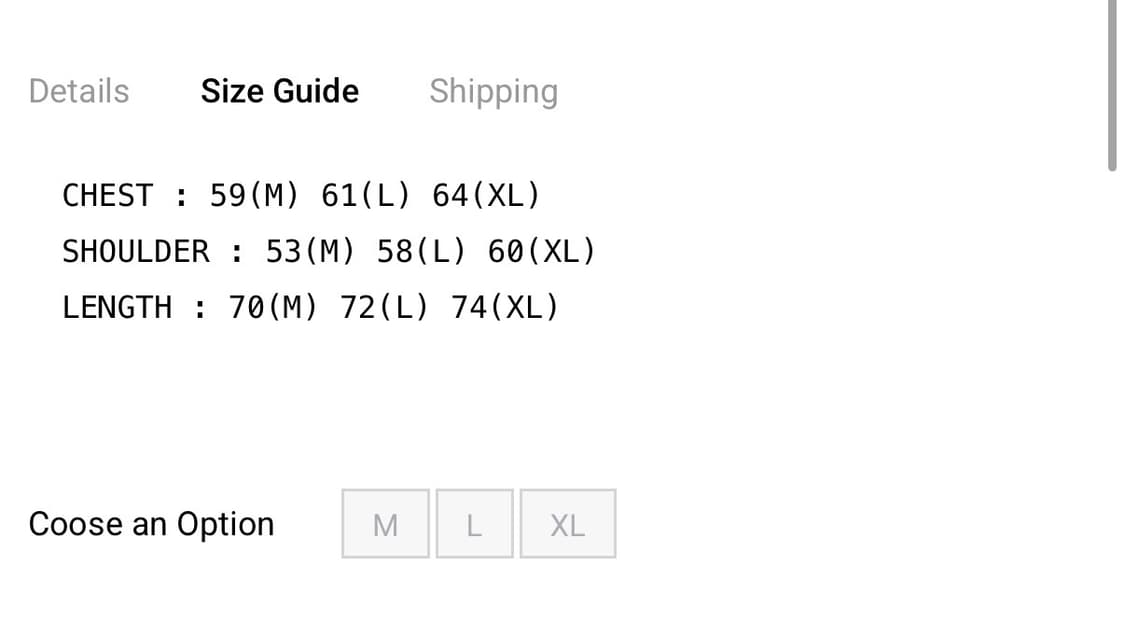Image resolution: width=1125 pixels, height=619 pixels.
Task: Click the chest value 61(L)
Action: coord(365,195)
